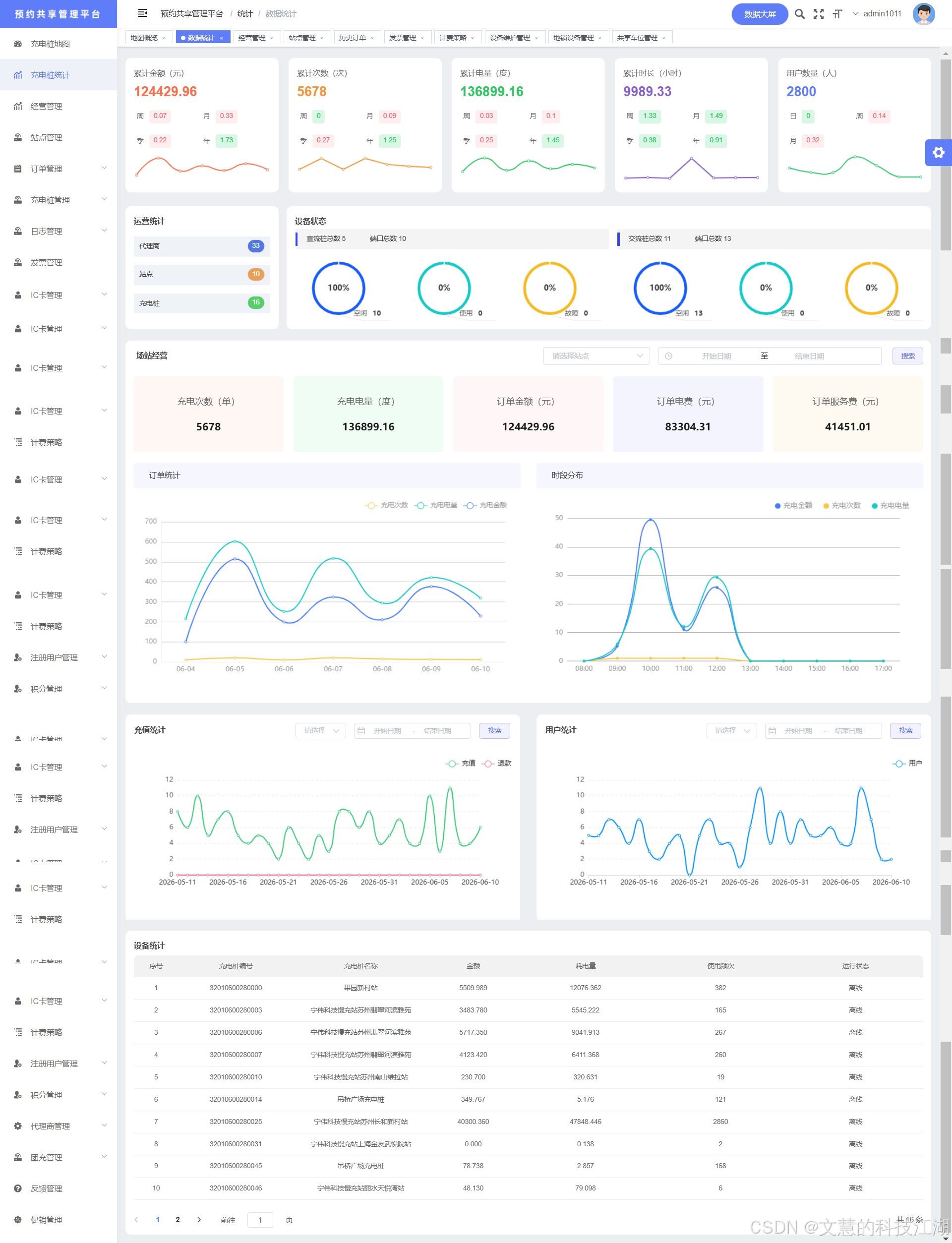Enter fullscreen using the header expand icon

818,13
